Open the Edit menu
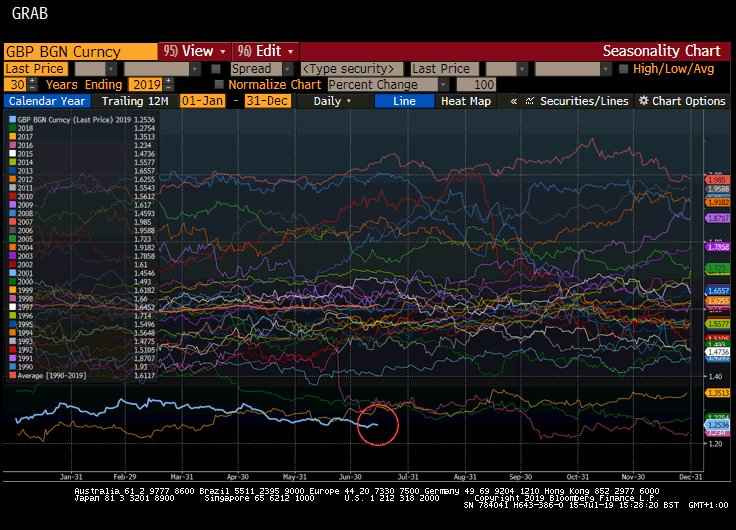Screen dimensions: 736x530 (x=265, y=51)
